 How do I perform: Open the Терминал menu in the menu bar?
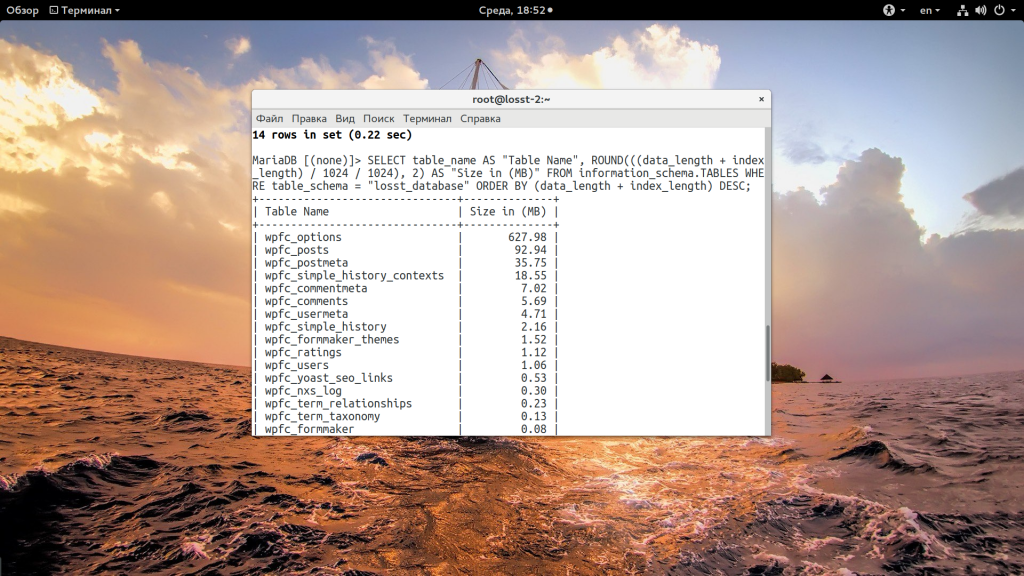[x=427, y=118]
